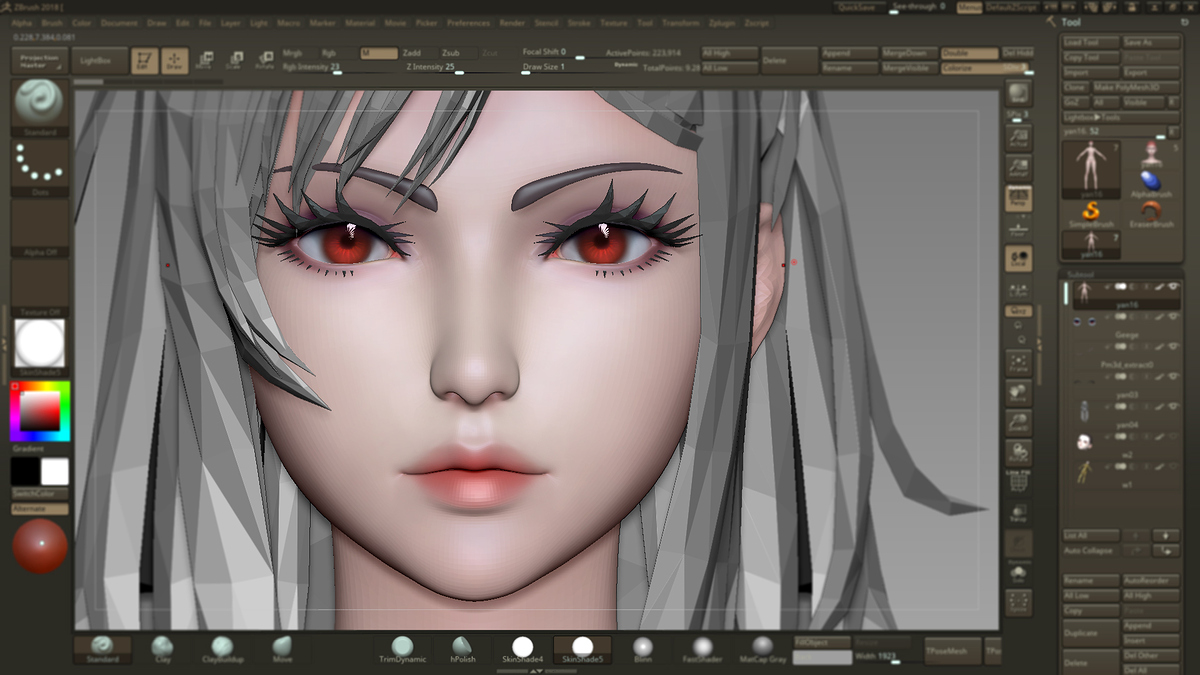Click the AAHalf icon
1200x675 pixels.
1018,168
